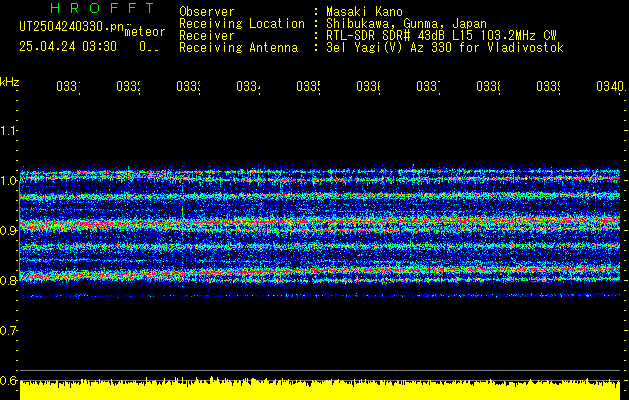
Task: Click the thin blue line near 0.77 kHz
Action: 320,296
